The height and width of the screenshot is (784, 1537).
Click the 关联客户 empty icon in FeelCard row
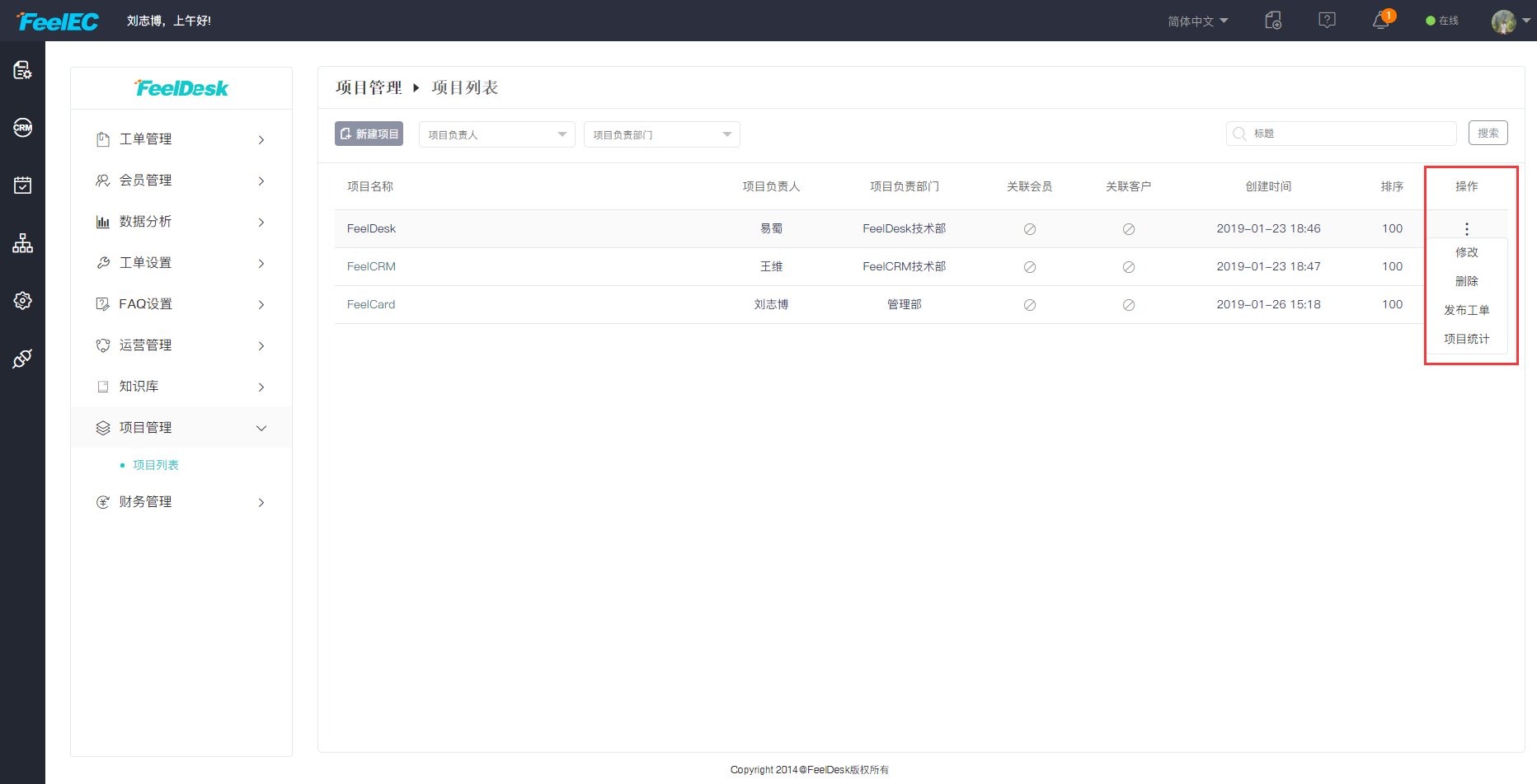[x=1129, y=305]
